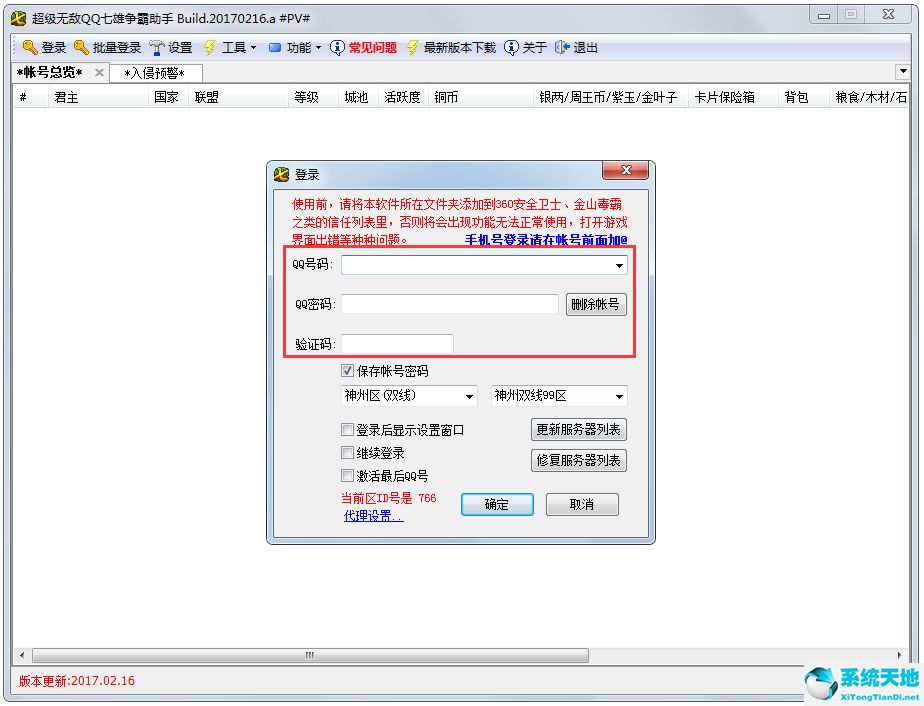Open 常见问题 toolbar item
The width and height of the screenshot is (924, 706).
pos(364,47)
